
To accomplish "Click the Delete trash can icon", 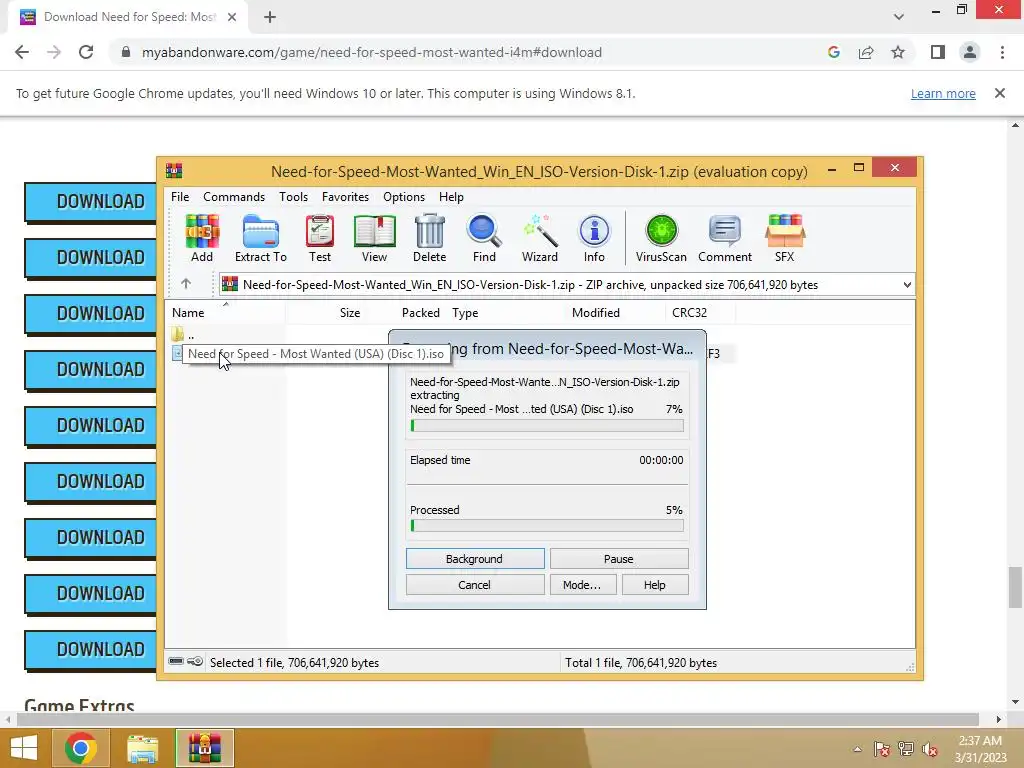I will (x=429, y=238).
